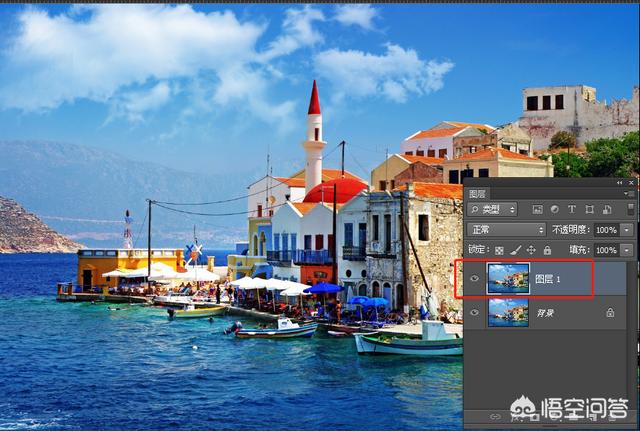Toggle the layer filtering switch
The height and width of the screenshot is (431, 640).
[631, 209]
